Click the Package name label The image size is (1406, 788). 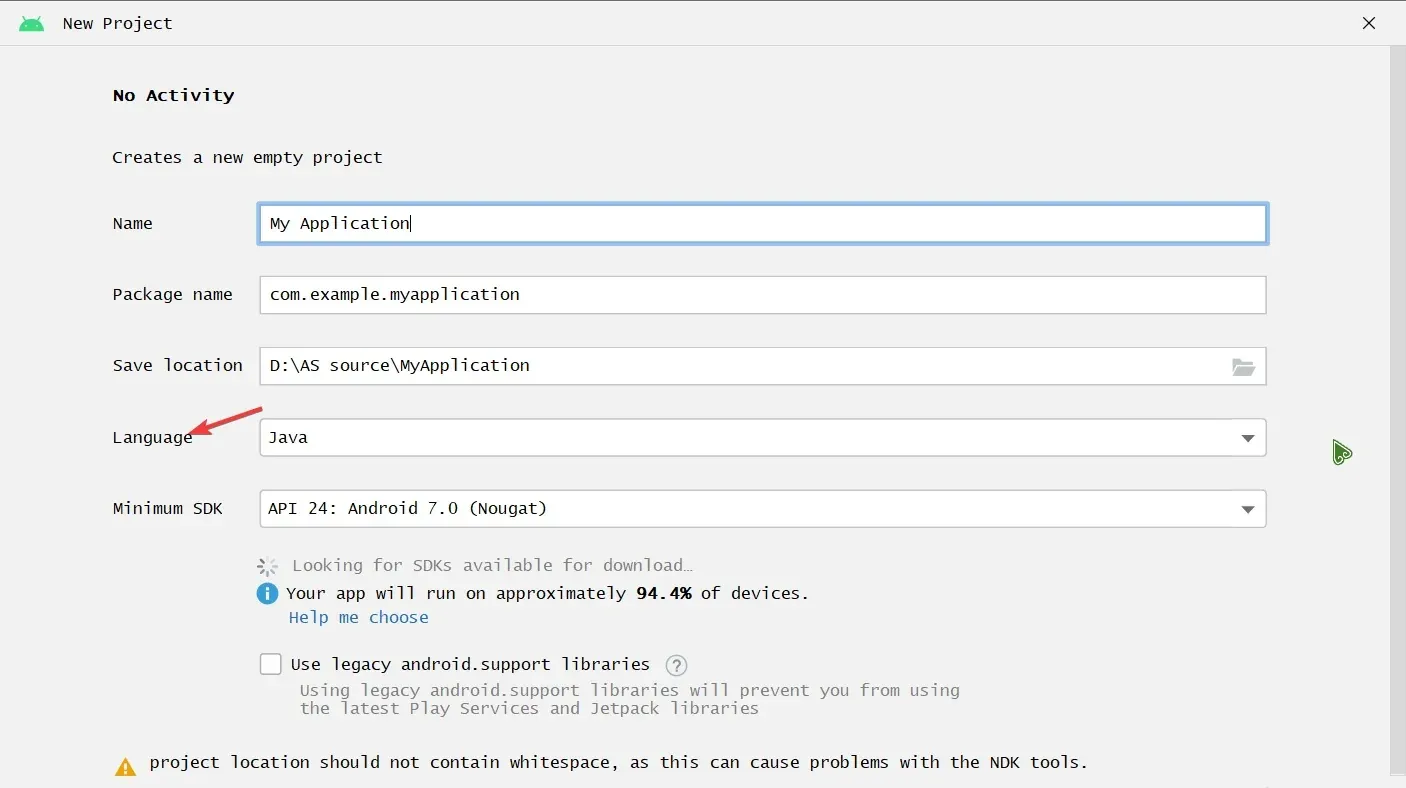click(172, 294)
